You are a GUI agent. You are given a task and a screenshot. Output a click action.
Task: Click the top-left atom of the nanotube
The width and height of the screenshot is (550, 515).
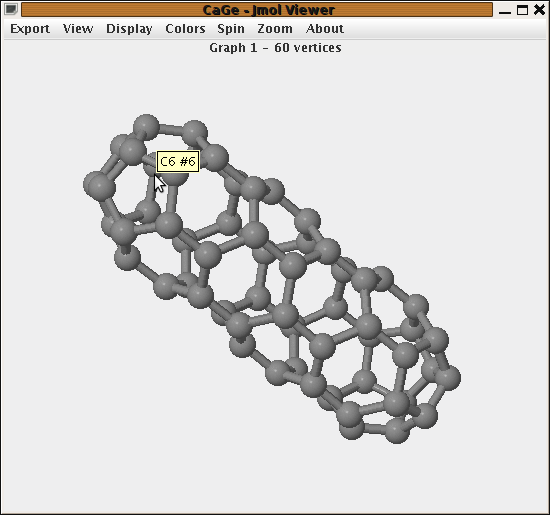146,127
